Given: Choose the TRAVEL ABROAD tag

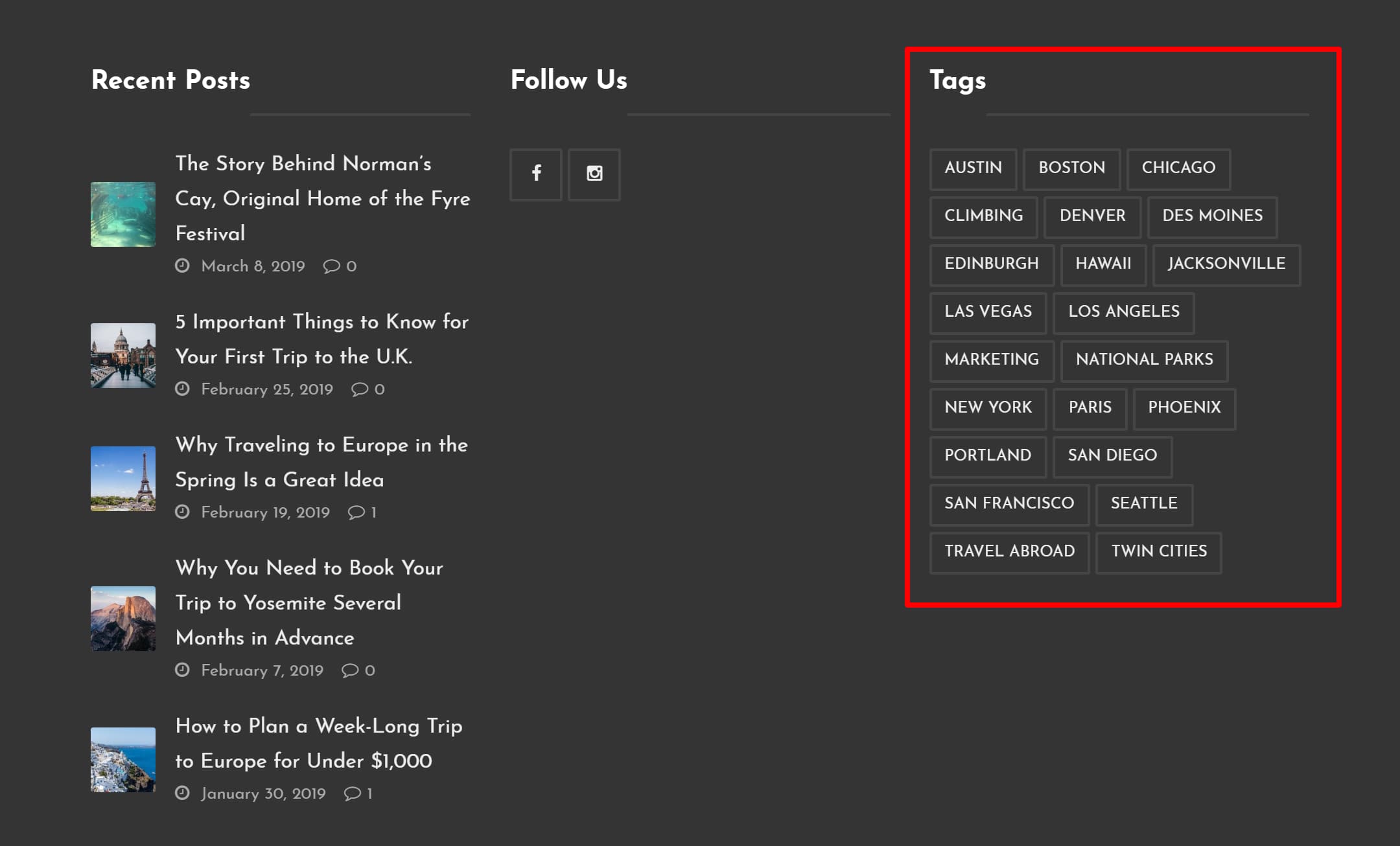Looking at the screenshot, I should point(1009,551).
